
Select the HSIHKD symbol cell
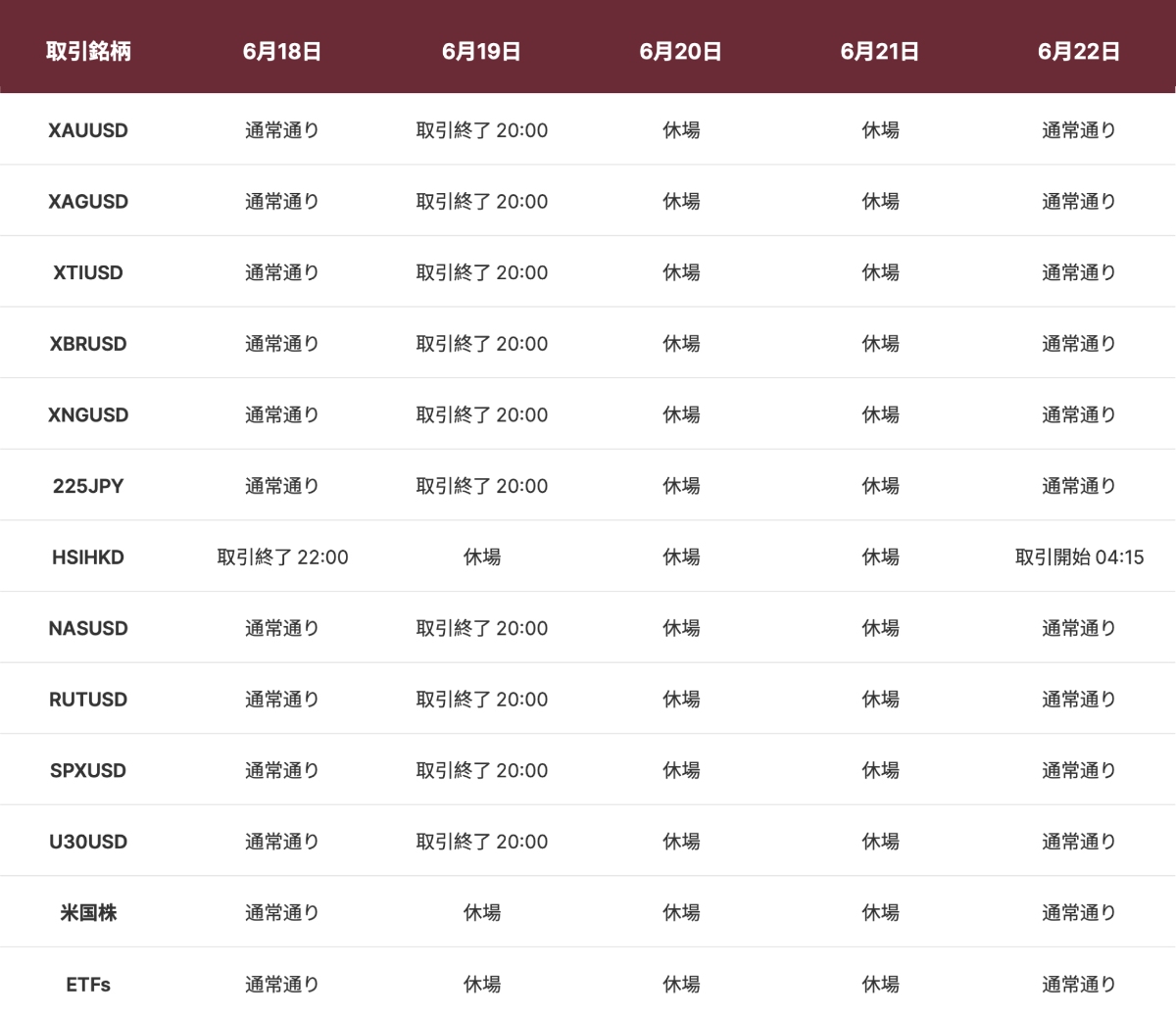88,557
